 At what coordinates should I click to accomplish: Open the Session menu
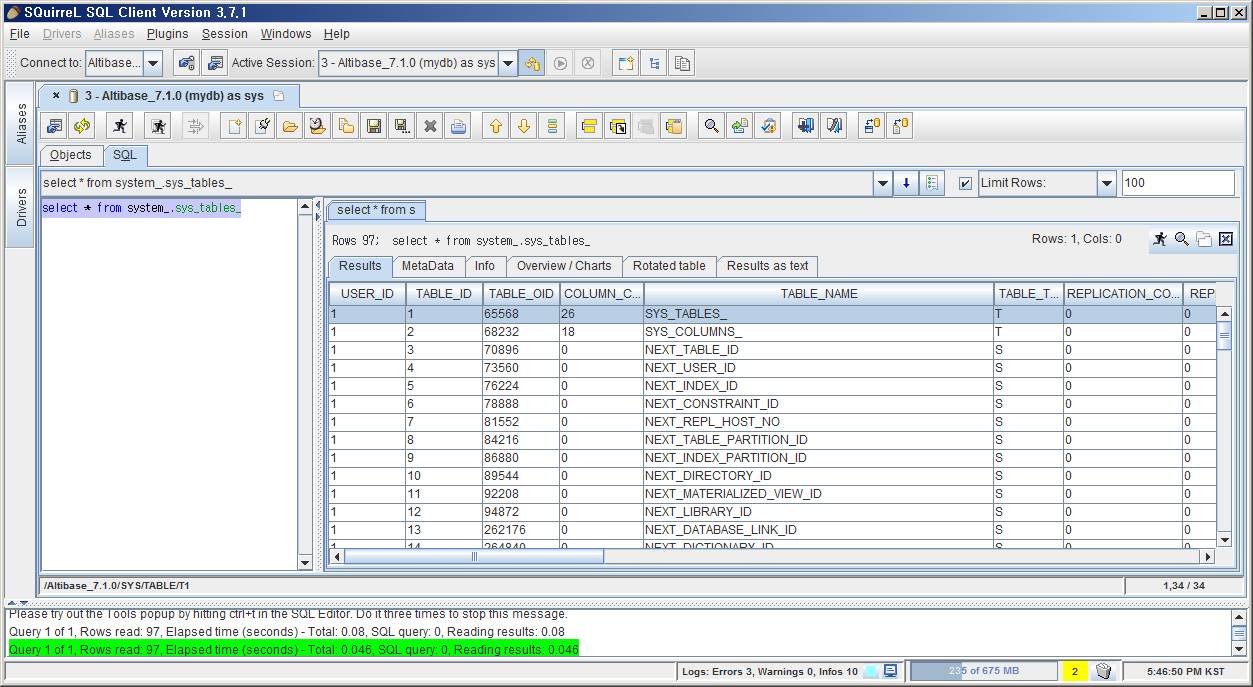click(224, 34)
